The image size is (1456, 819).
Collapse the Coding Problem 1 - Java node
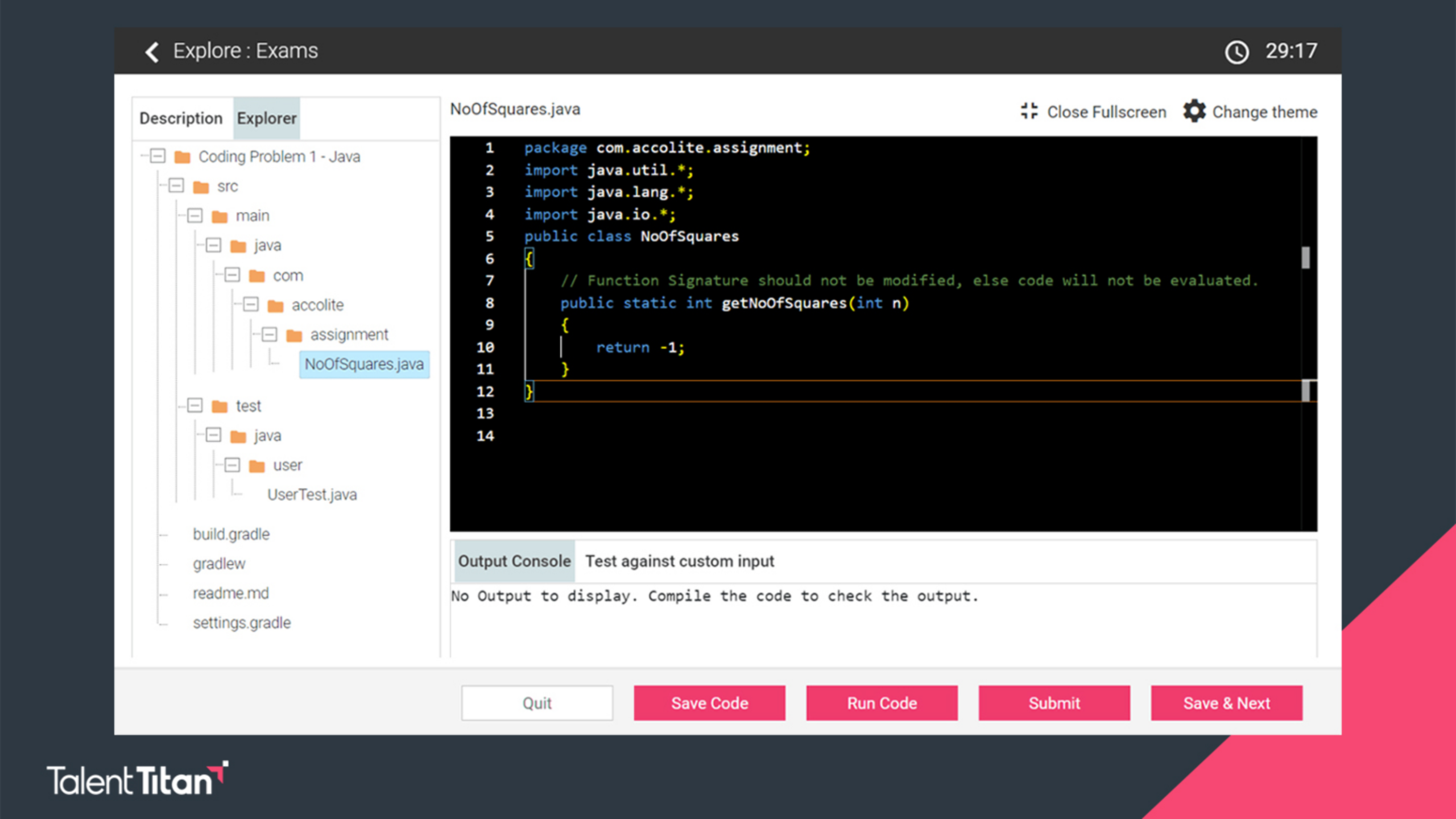coord(158,156)
